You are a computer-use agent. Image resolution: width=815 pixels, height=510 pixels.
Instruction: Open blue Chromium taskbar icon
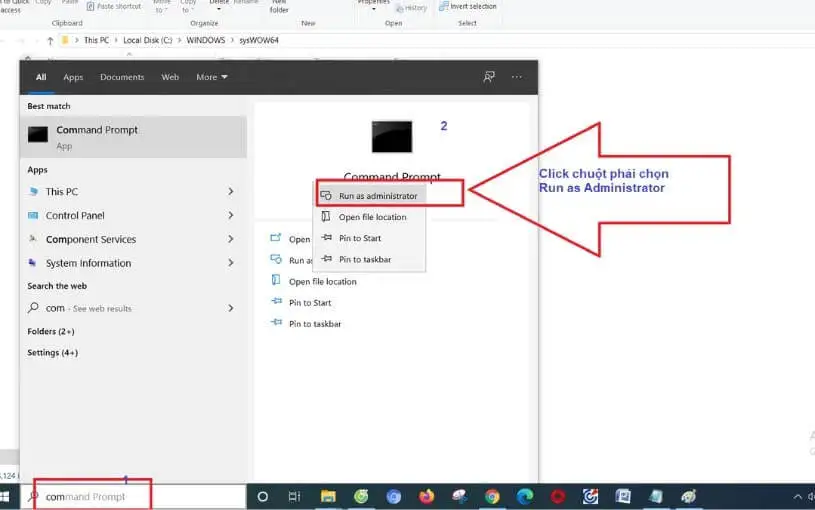coord(393,497)
